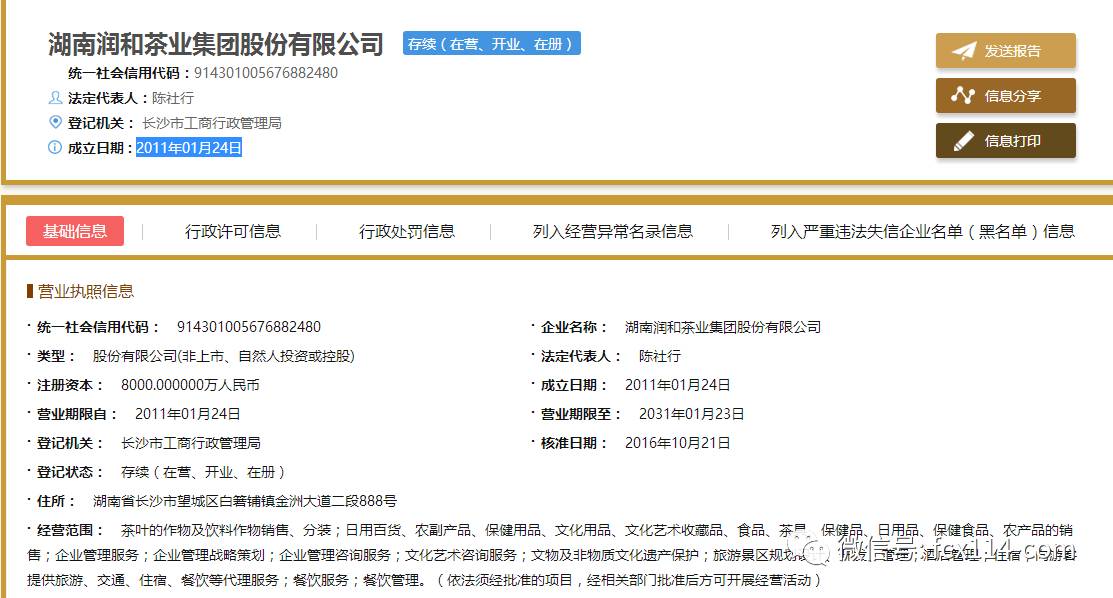This screenshot has width=1113, height=598.
Task: Click 成立日期 value in license info
Action: coord(677,385)
